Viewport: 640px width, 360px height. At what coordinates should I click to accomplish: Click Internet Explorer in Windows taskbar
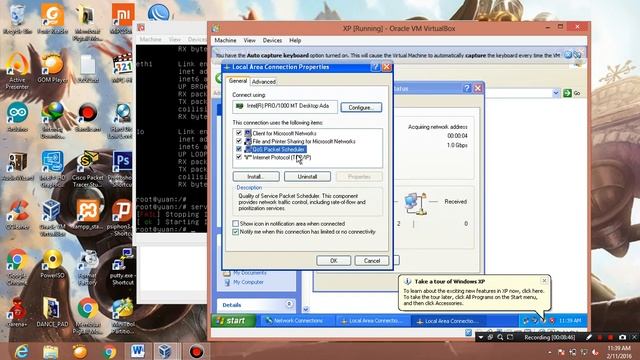tap(21, 351)
